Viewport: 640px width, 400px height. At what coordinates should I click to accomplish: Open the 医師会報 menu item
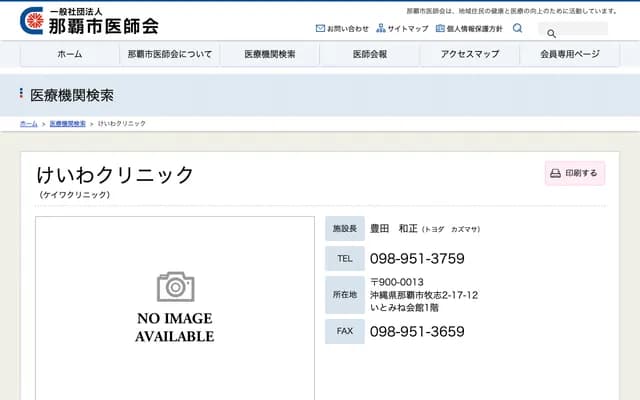click(x=369, y=54)
